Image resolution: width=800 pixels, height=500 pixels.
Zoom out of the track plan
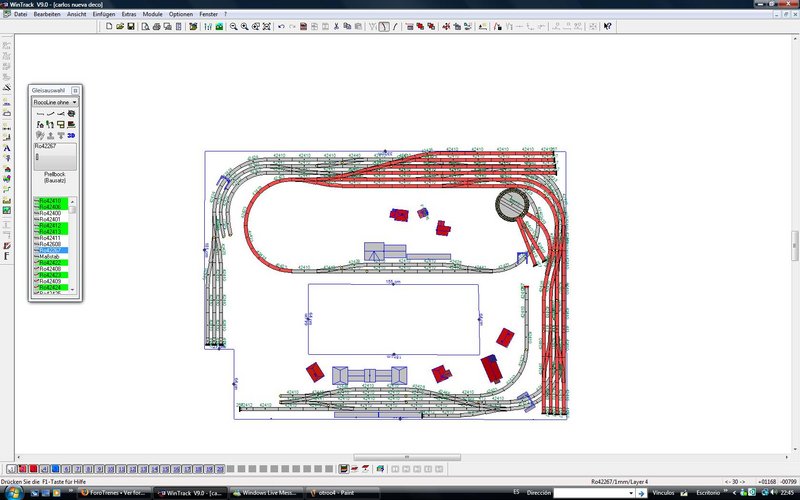pyautogui.click(x=234, y=26)
